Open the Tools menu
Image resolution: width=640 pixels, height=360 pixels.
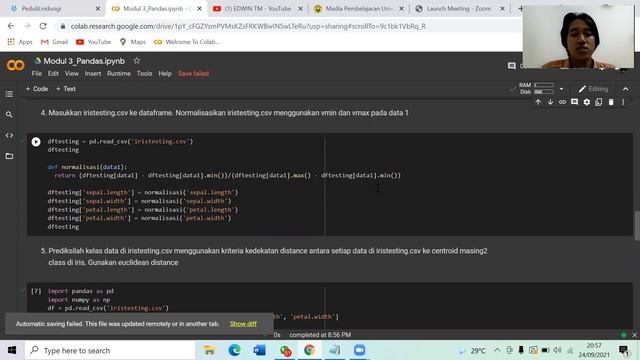point(144,73)
